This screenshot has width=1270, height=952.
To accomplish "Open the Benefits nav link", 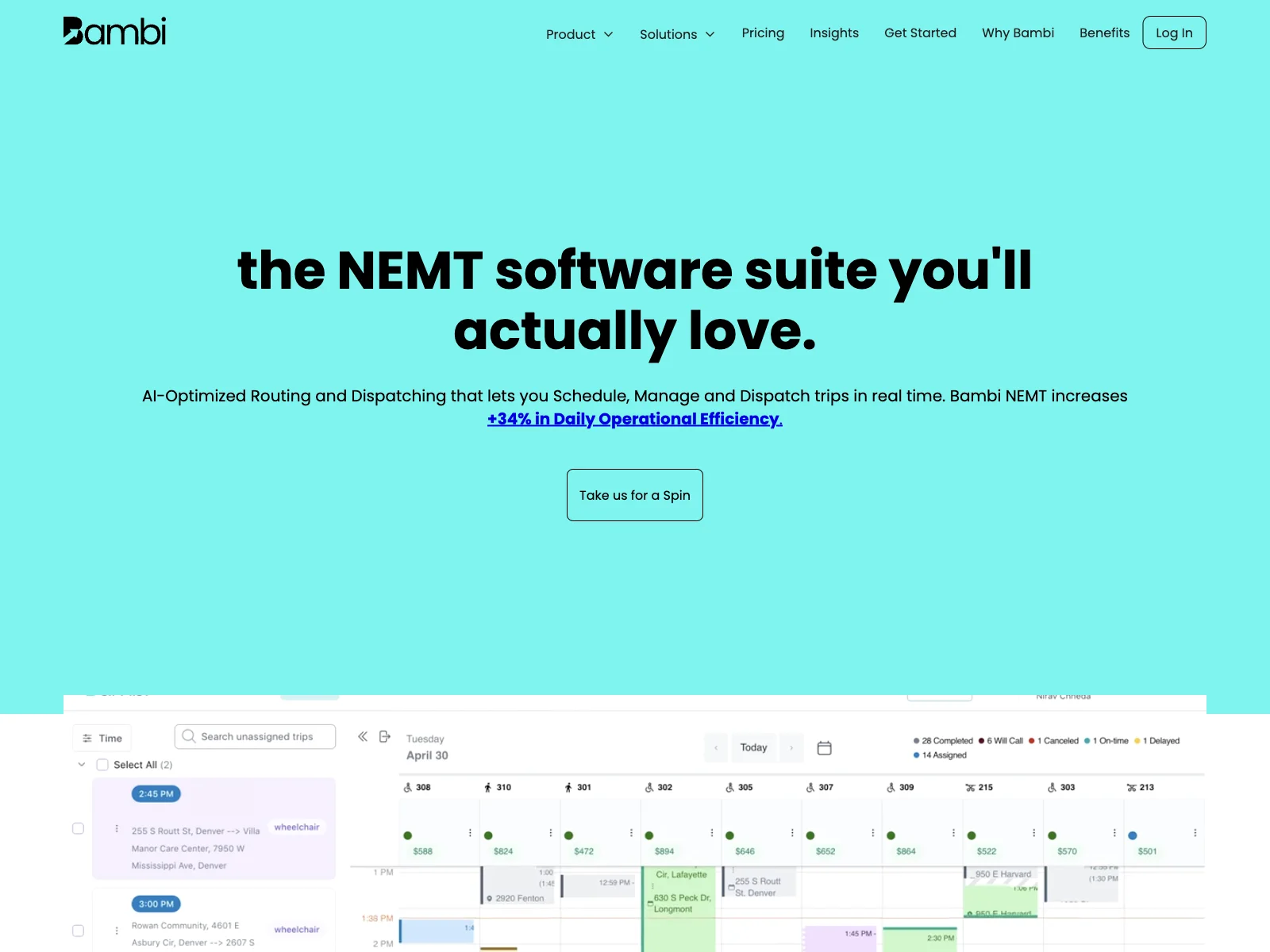I will [1104, 33].
